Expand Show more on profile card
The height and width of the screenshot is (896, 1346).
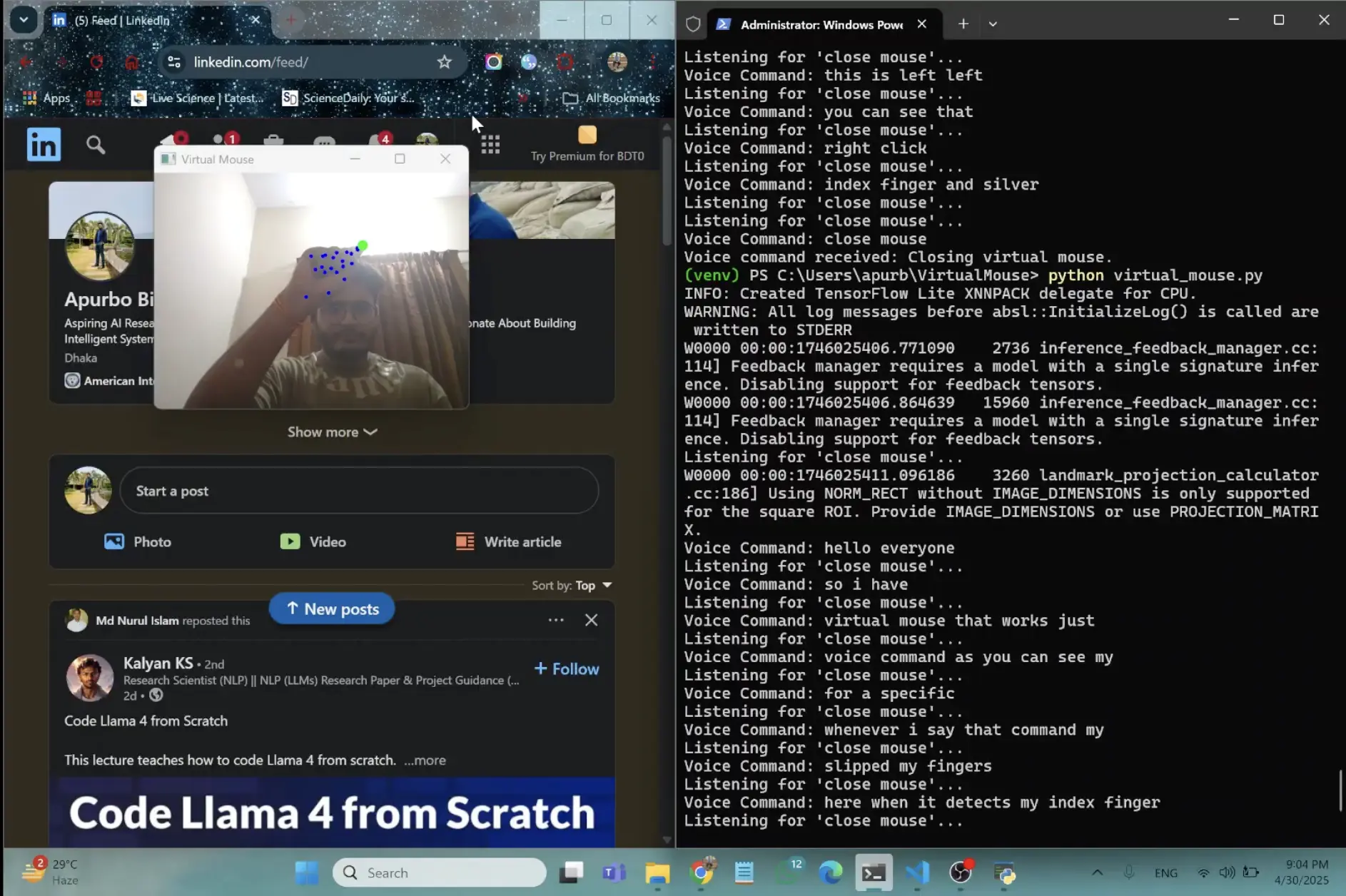(332, 432)
